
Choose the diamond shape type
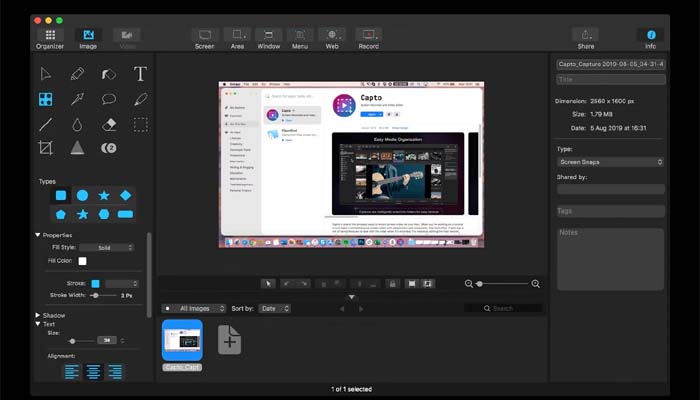coord(125,195)
